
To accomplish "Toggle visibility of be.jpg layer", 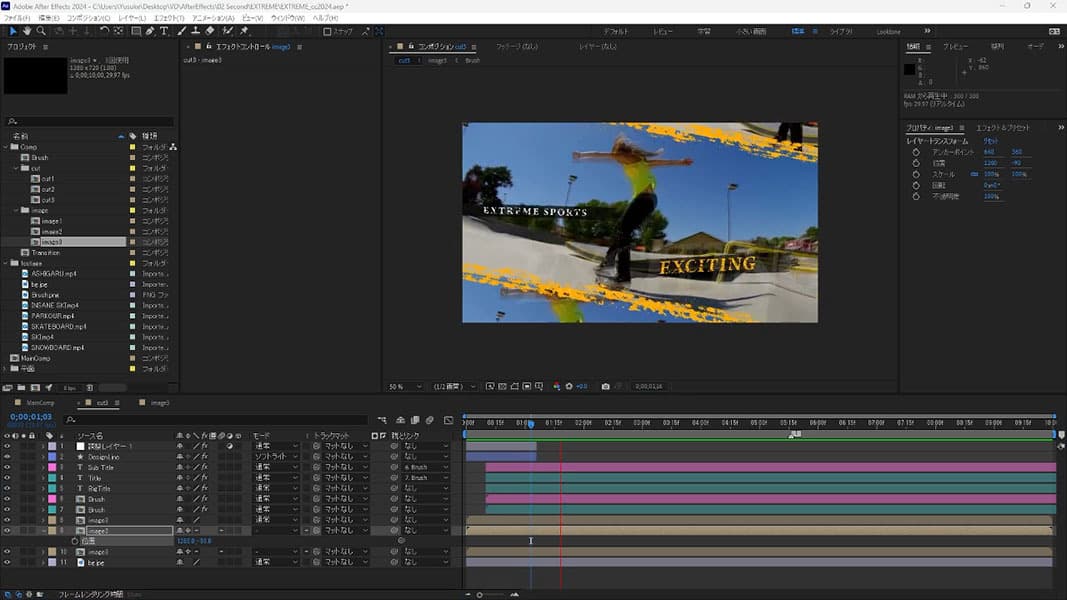I will point(7,563).
